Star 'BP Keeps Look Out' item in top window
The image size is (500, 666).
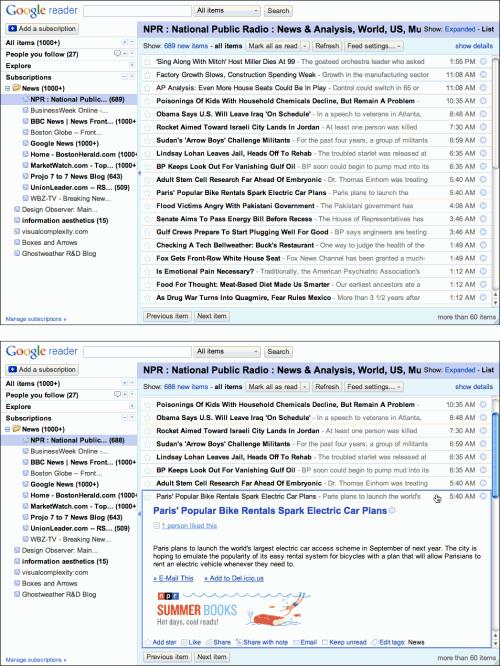[147, 166]
